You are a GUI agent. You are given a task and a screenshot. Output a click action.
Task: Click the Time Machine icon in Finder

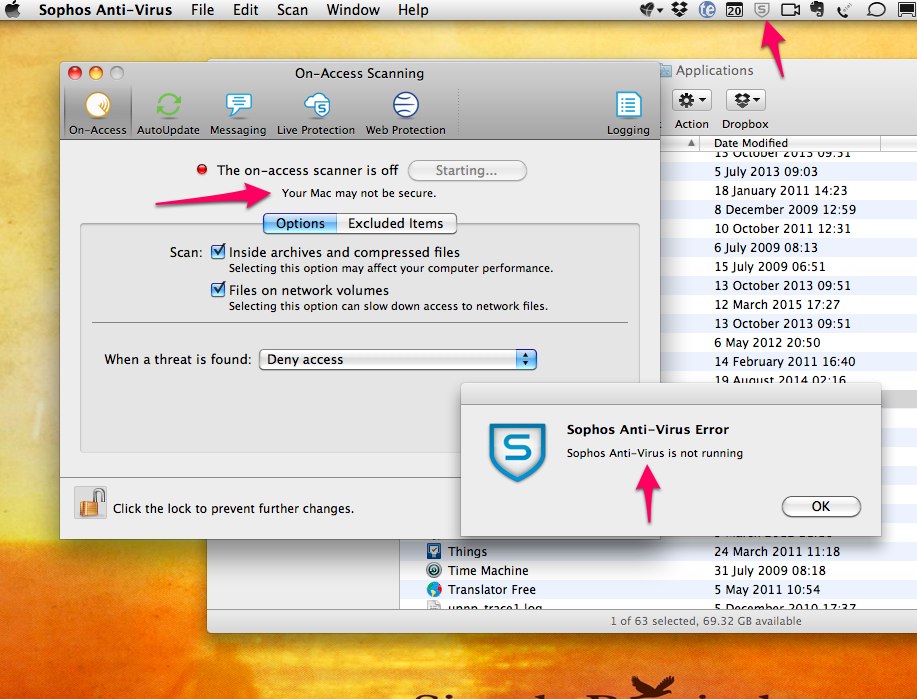(434, 570)
